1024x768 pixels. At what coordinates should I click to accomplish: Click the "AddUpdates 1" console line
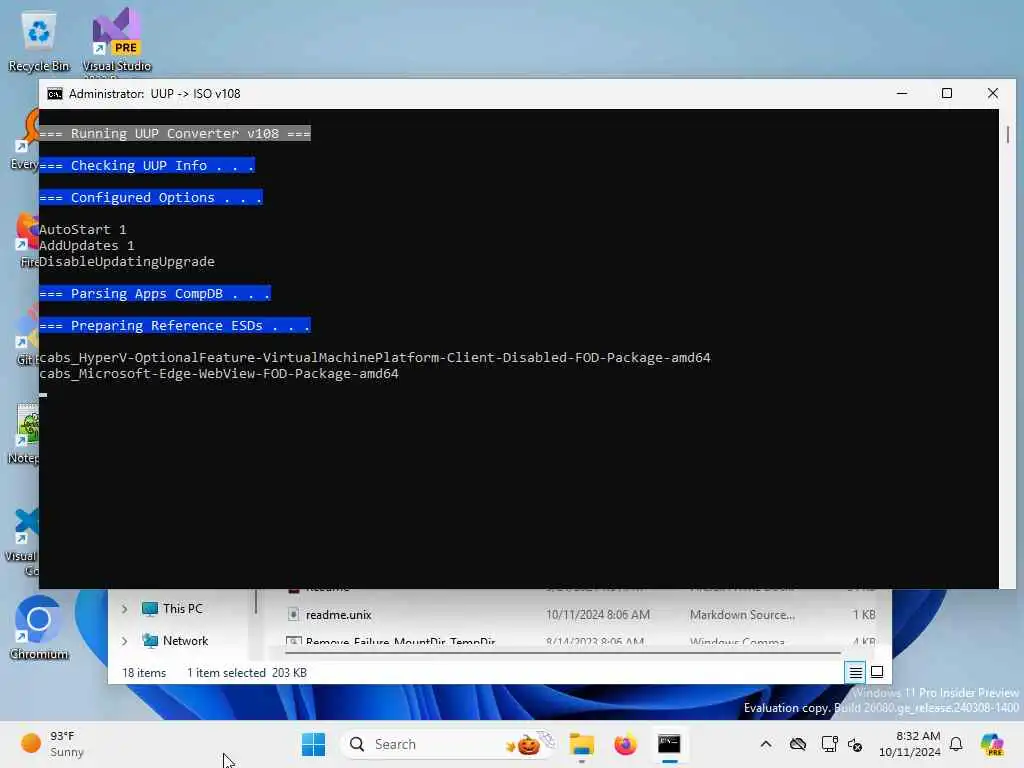[86, 246]
